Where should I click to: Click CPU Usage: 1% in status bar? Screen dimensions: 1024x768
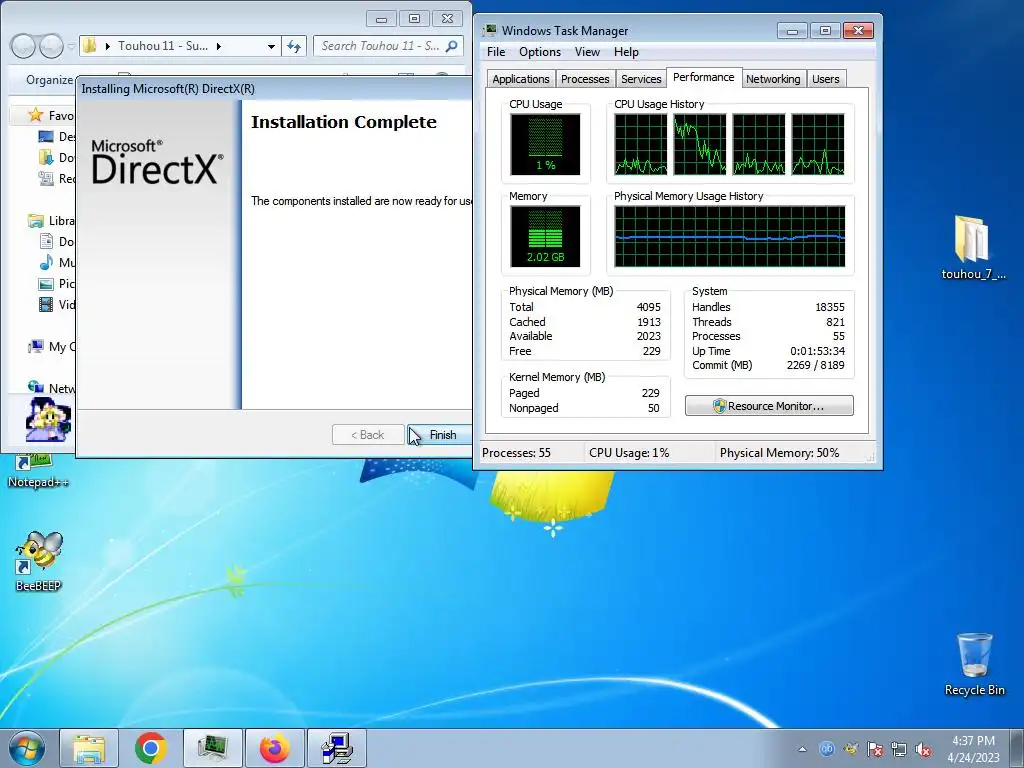629,453
